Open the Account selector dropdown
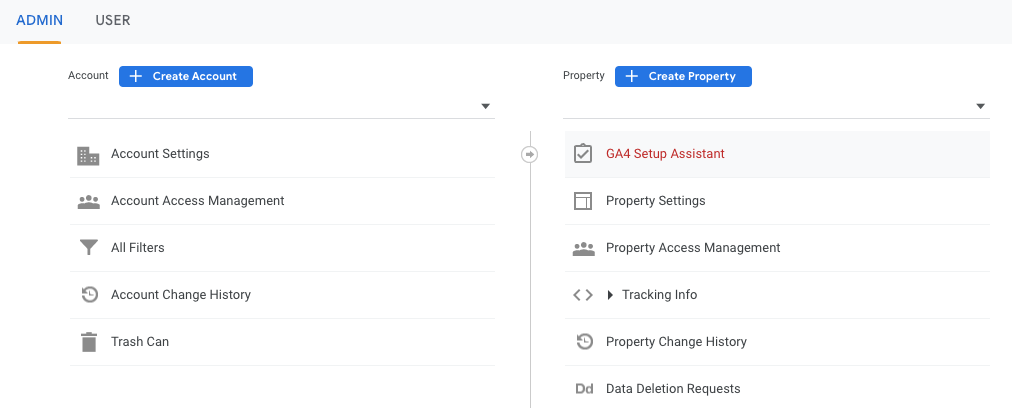Image resolution: width=1012 pixels, height=408 pixels. (485, 106)
